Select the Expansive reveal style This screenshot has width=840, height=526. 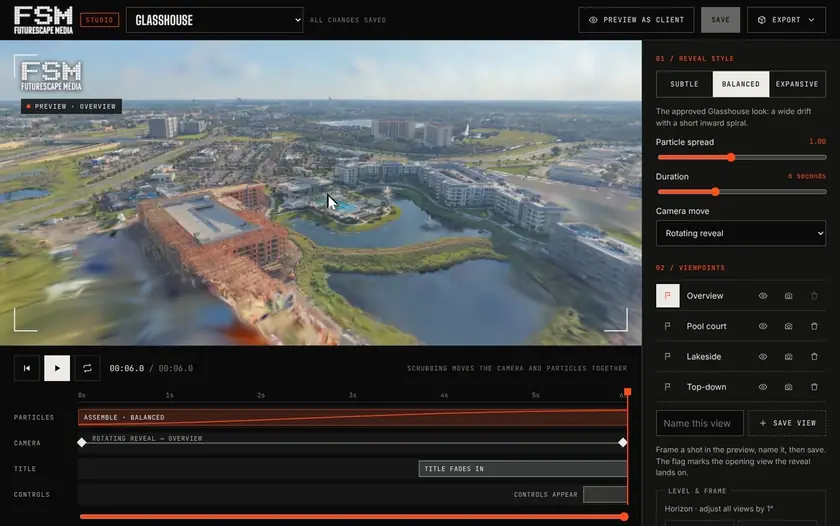tap(797, 84)
